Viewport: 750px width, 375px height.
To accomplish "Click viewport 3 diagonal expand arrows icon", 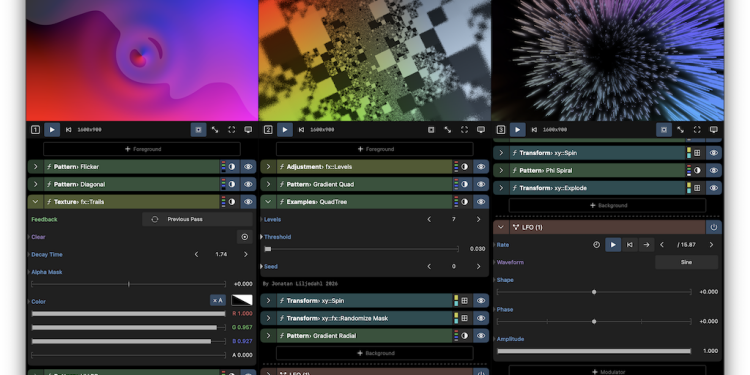I will [681, 130].
